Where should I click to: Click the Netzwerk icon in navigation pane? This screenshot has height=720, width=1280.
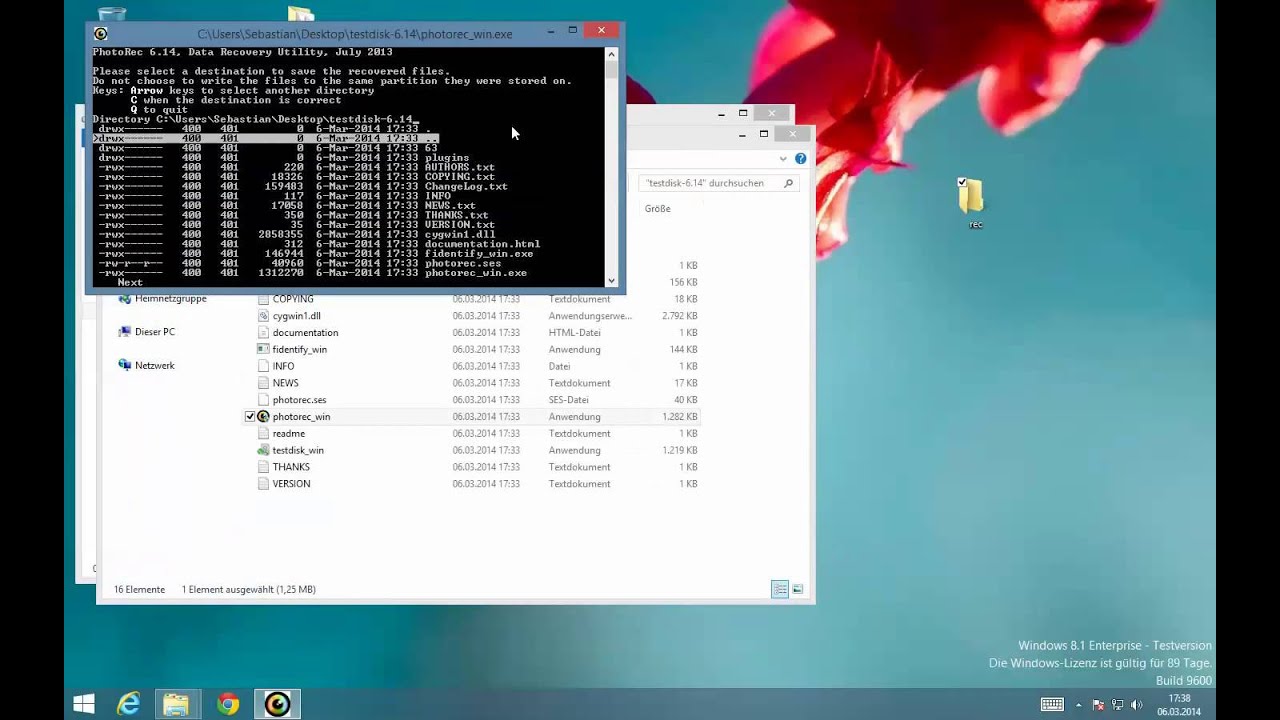(x=125, y=365)
